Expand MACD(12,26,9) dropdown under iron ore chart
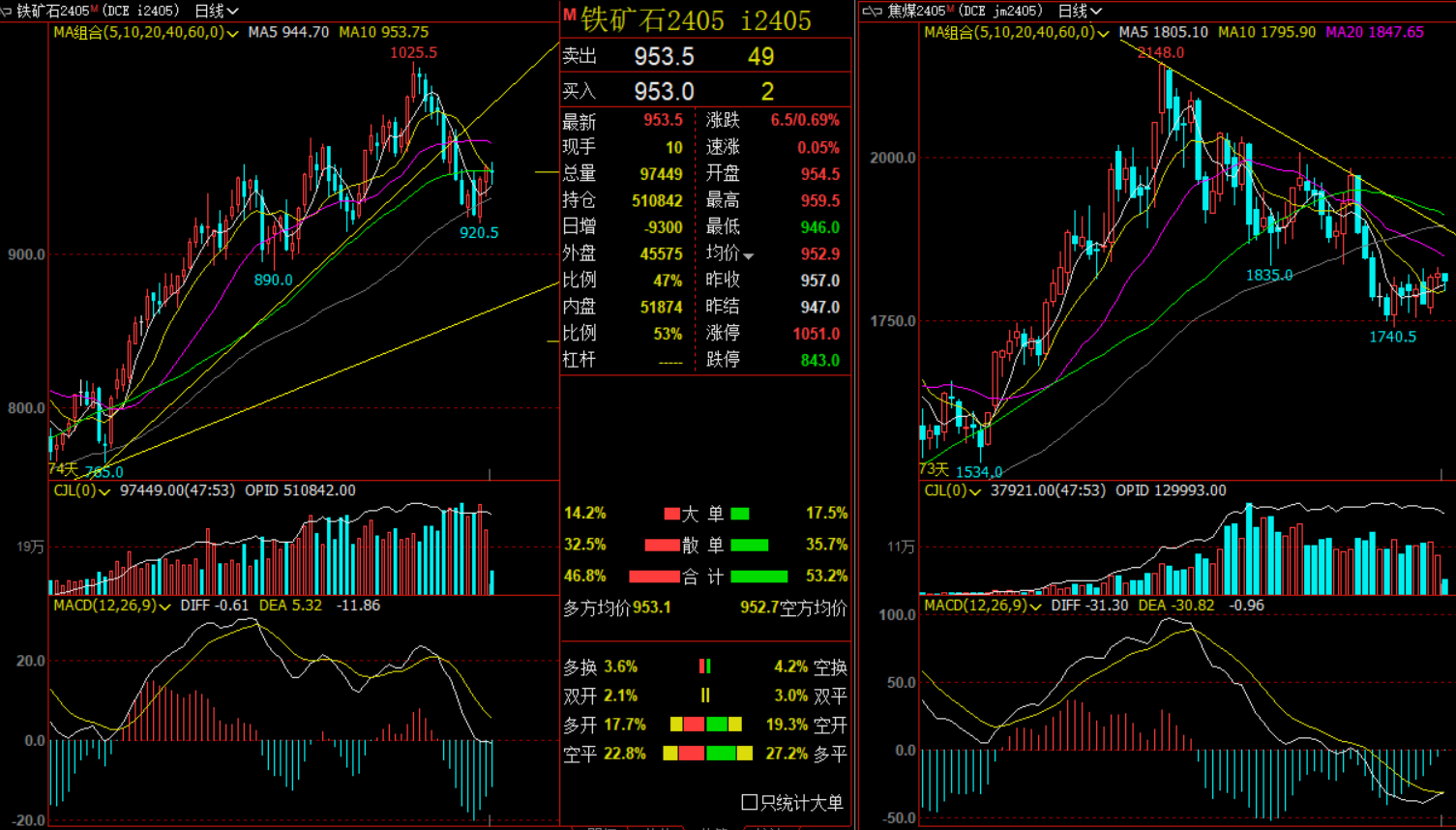 click(164, 607)
